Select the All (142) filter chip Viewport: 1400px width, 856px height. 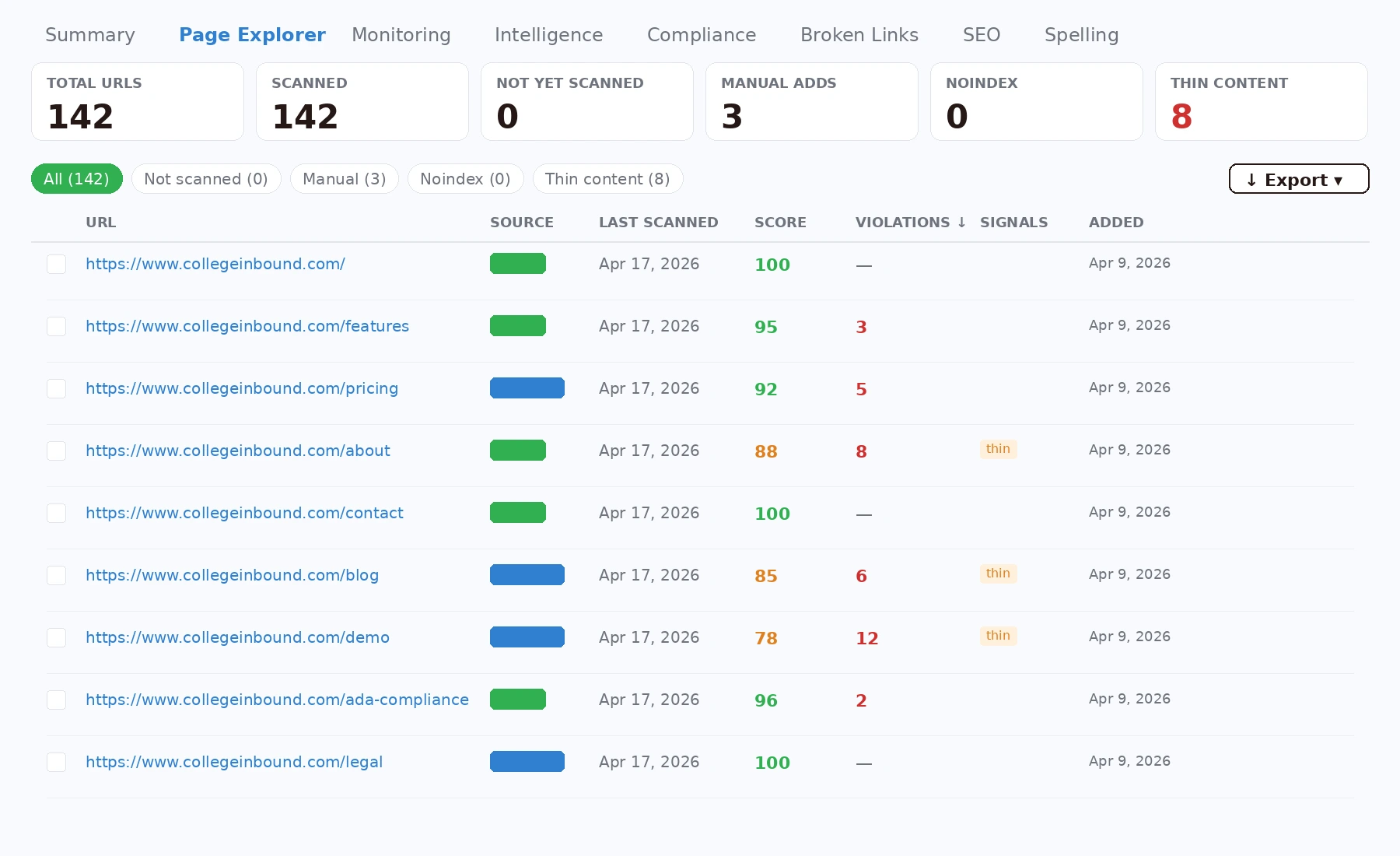pyautogui.click(x=76, y=179)
